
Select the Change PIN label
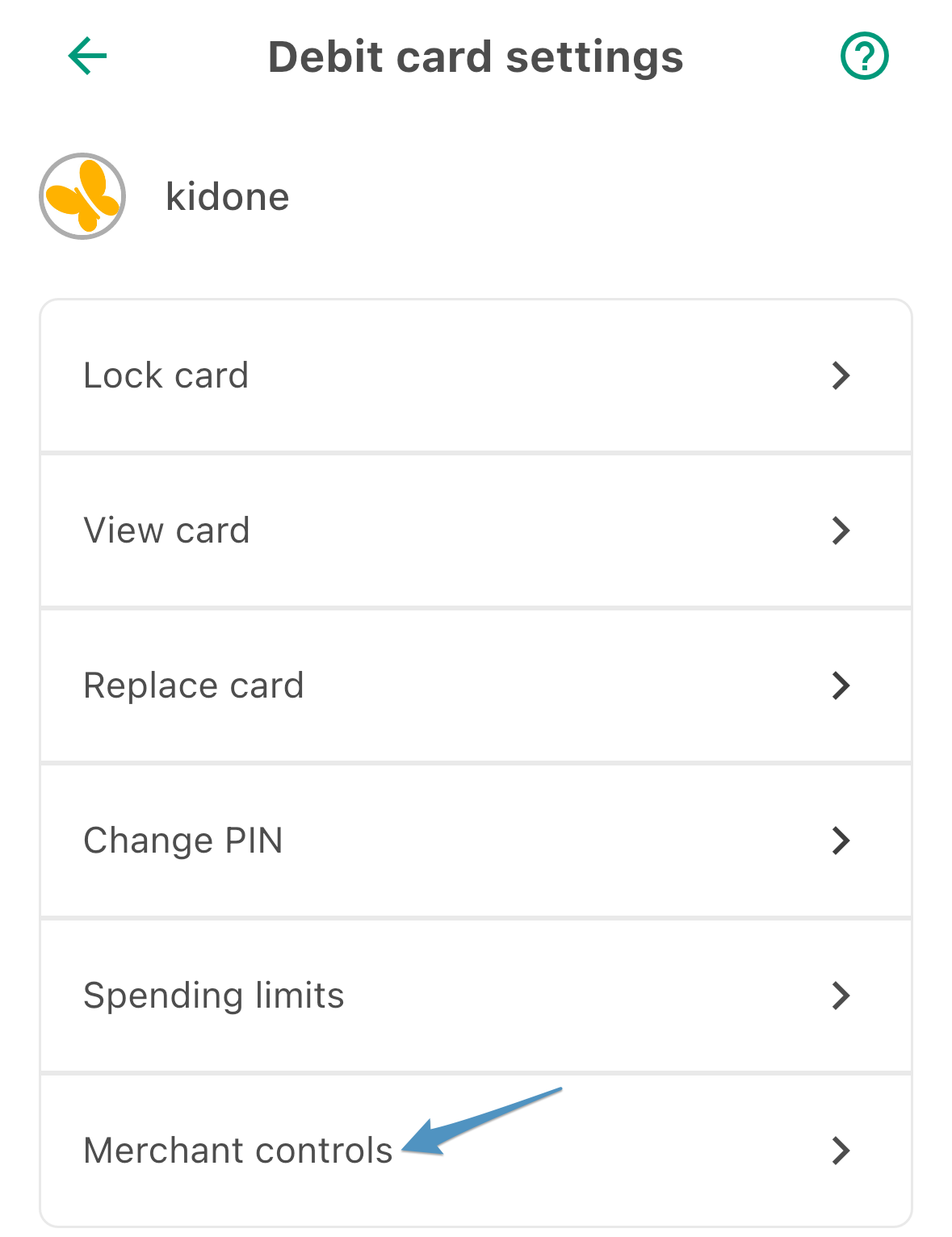(x=183, y=841)
